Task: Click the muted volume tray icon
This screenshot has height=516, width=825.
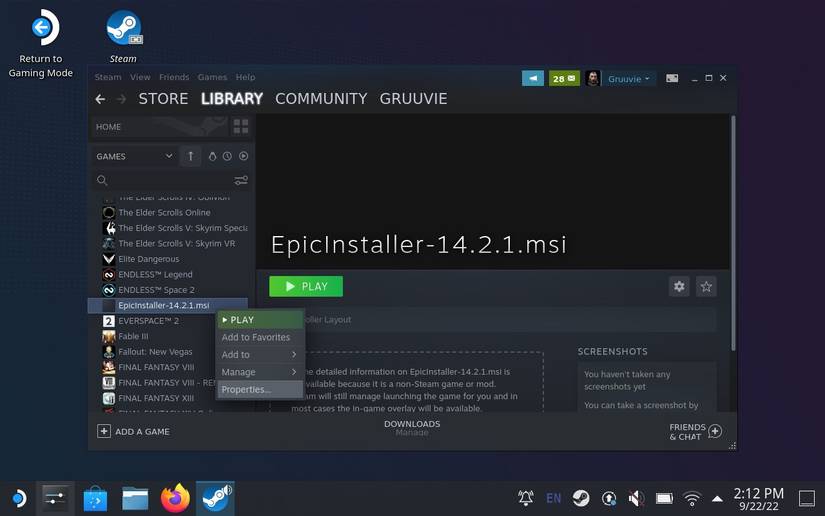Action: pyautogui.click(x=637, y=498)
